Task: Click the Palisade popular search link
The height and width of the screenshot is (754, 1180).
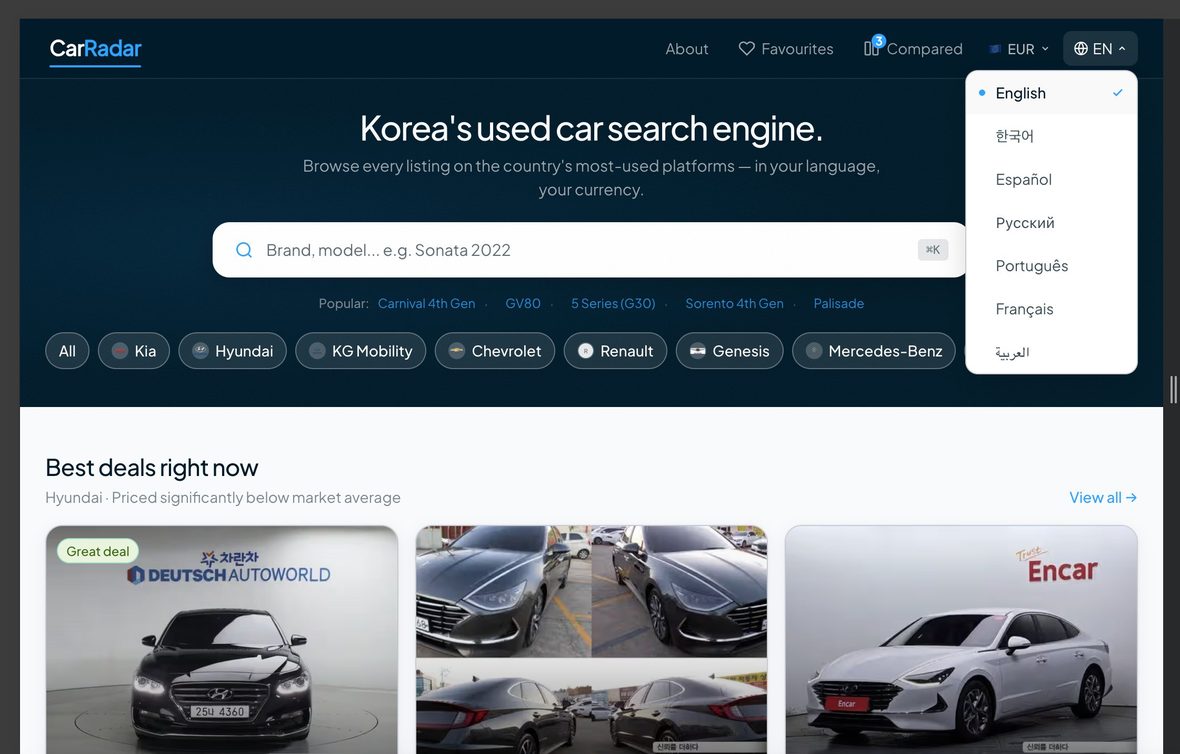Action: pyautogui.click(x=838, y=303)
